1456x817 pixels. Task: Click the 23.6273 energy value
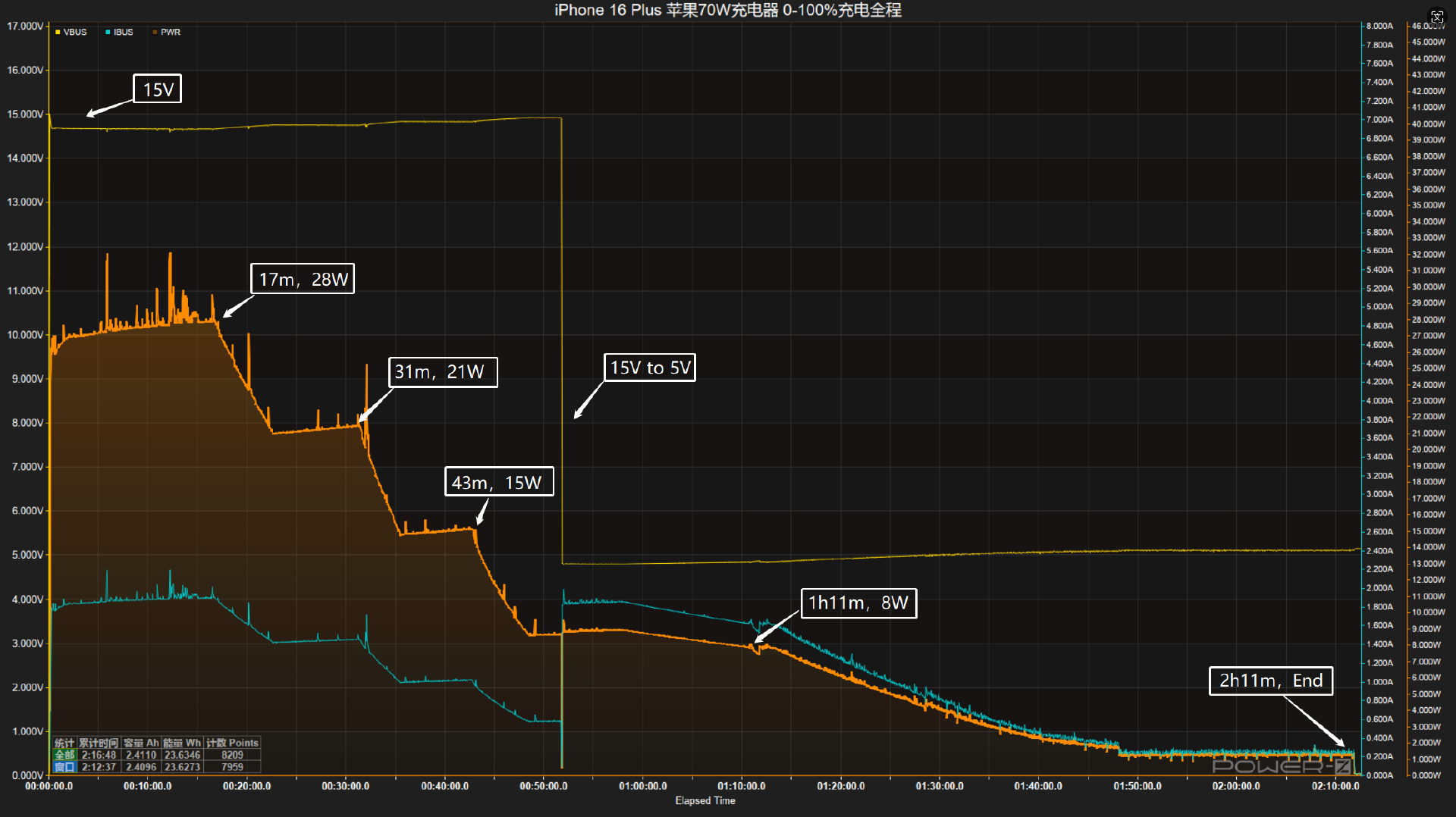tap(182, 767)
